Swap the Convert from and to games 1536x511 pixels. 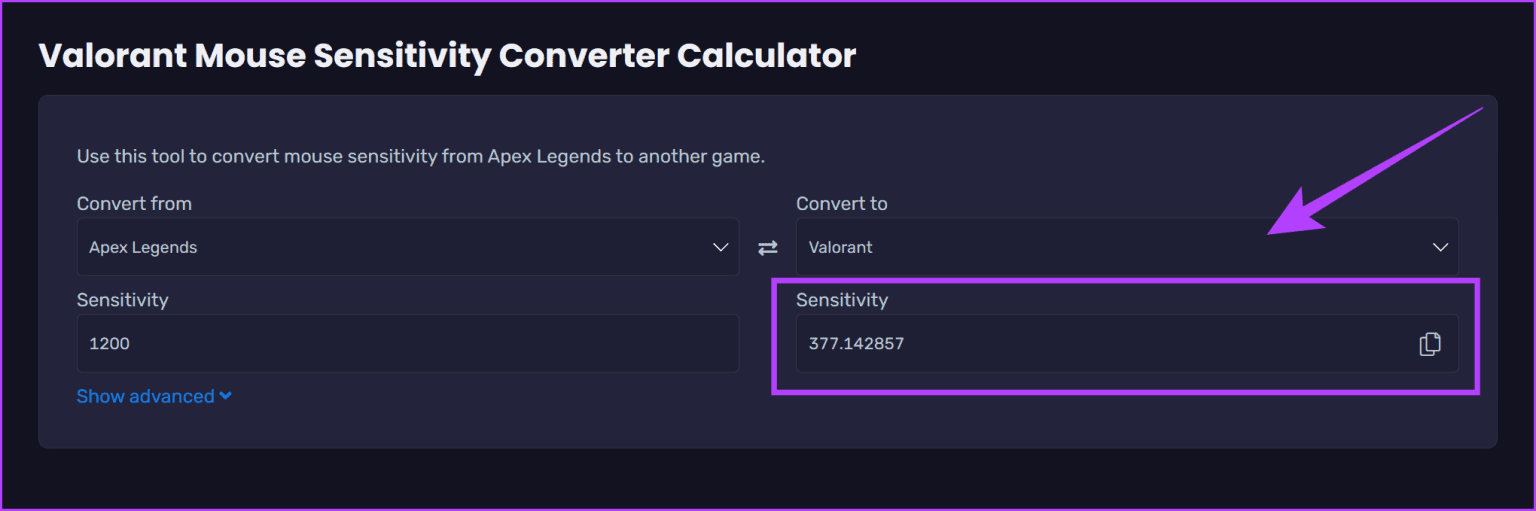[768, 248]
